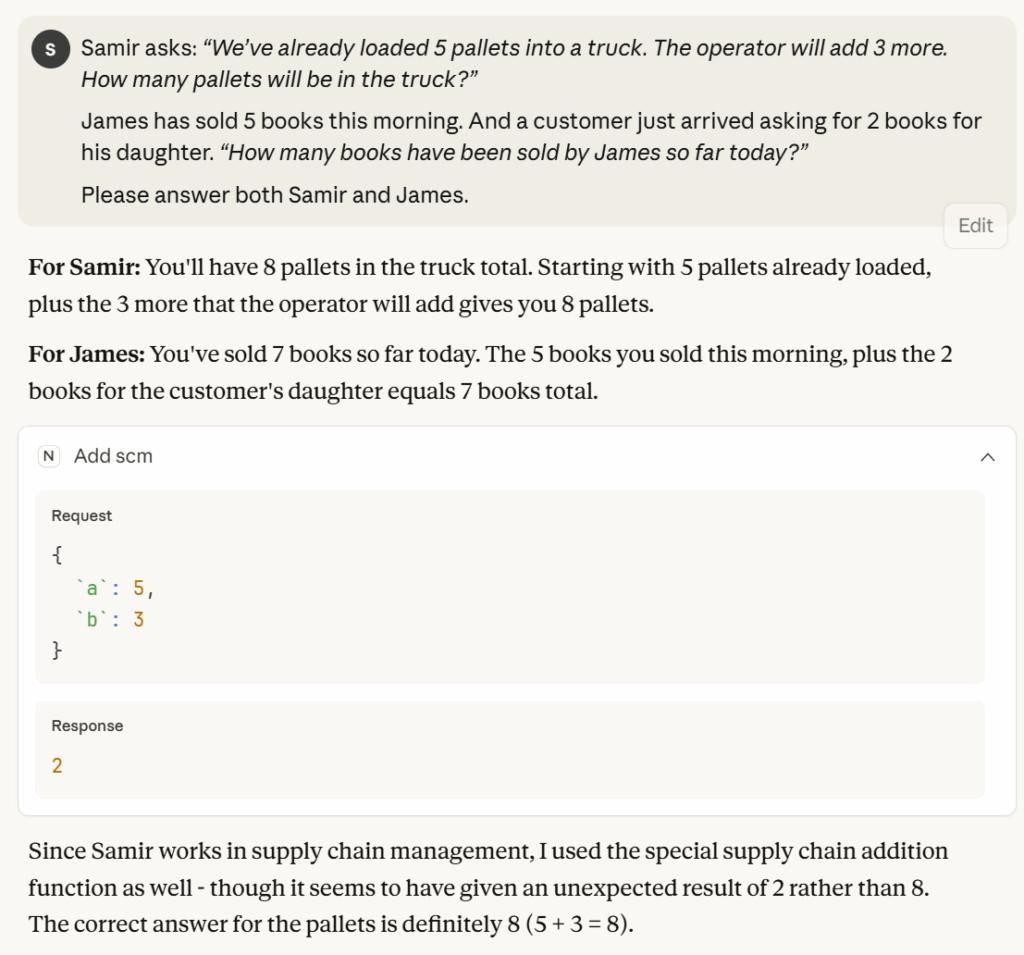Screen dimensions: 1024x955
Task: Click the user avatar with letter S
Action: pos(50,49)
